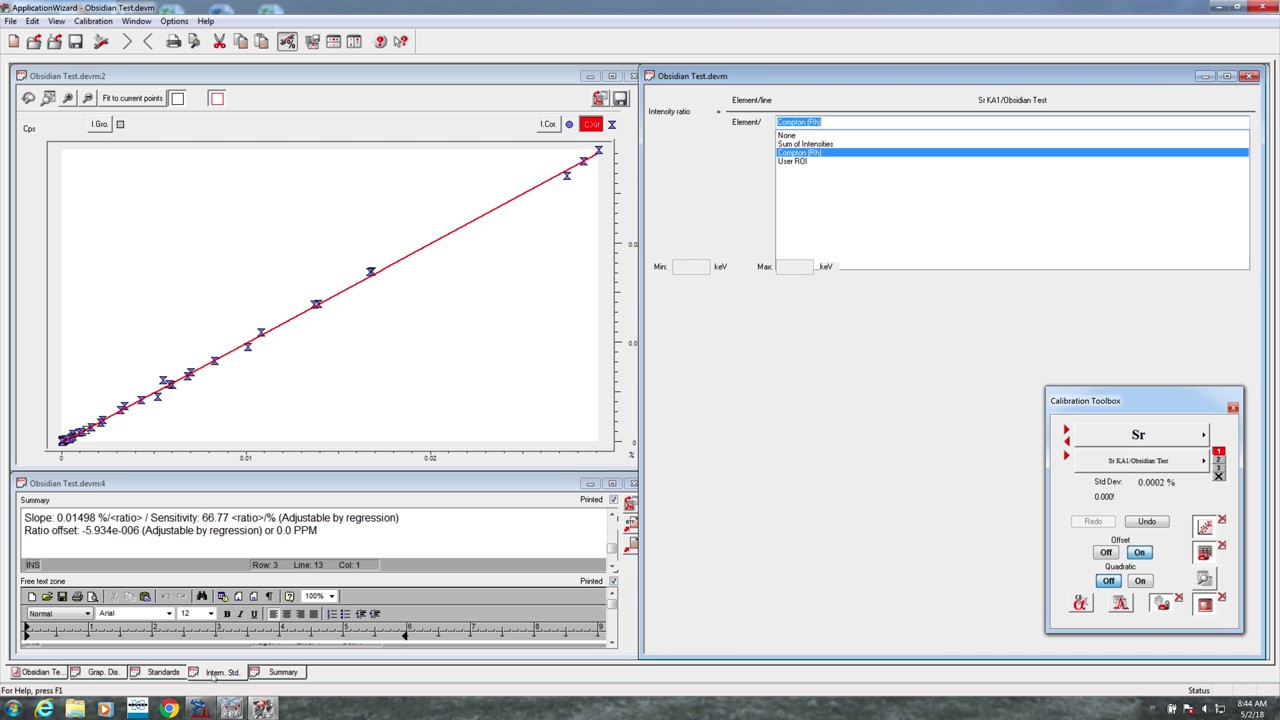Click the New document icon in main toolbar
Screen dimensions: 1280x720
pyautogui.click(x=14, y=41)
